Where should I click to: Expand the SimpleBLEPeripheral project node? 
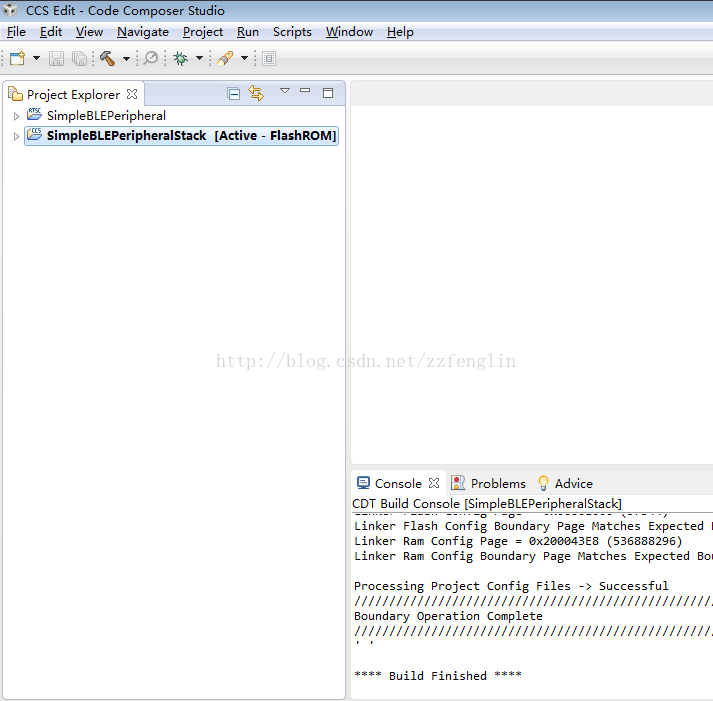[16, 116]
